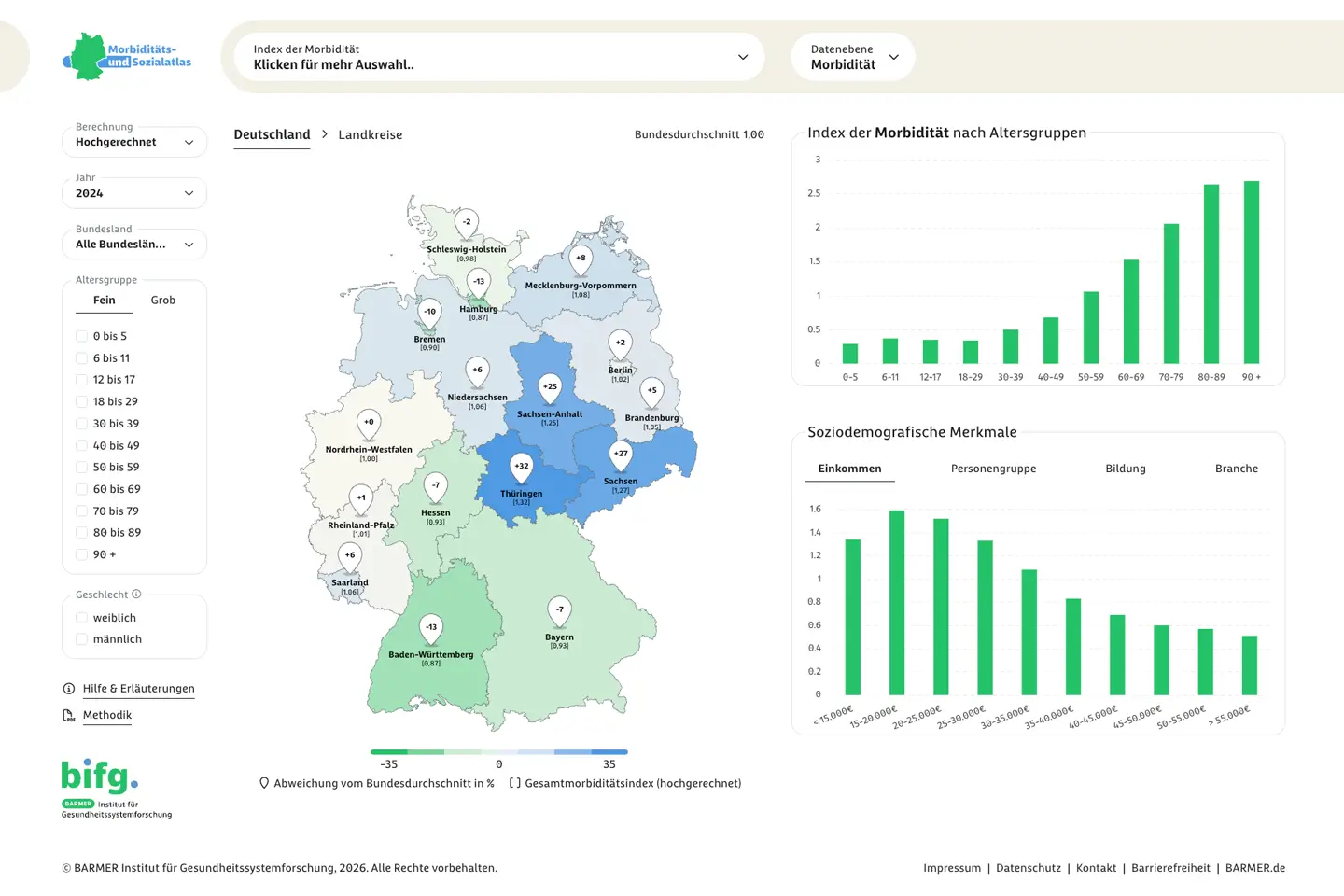
Task: Select the Fein age group tab
Action: click(x=105, y=301)
